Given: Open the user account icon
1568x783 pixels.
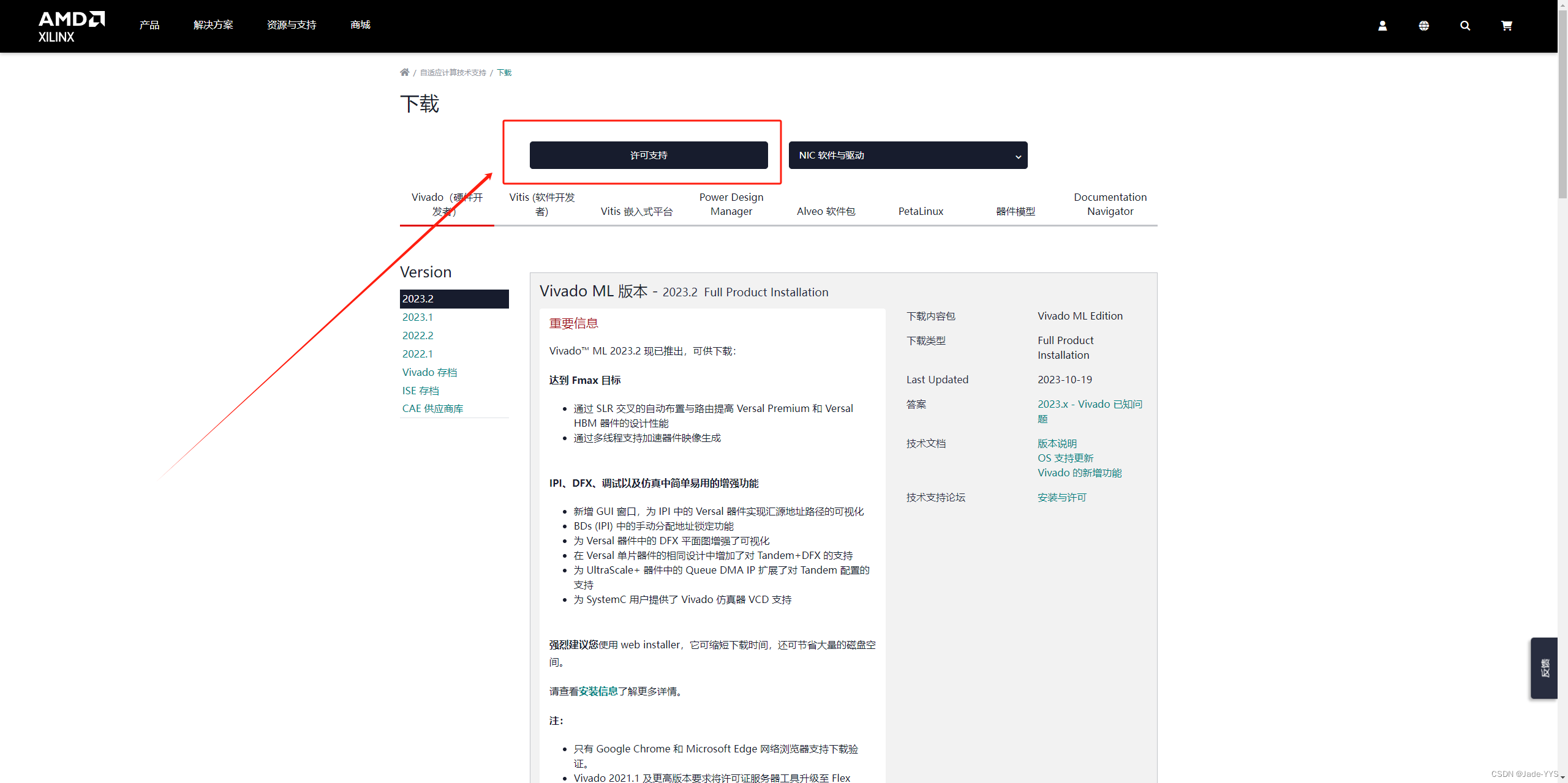Looking at the screenshot, I should 1382,26.
